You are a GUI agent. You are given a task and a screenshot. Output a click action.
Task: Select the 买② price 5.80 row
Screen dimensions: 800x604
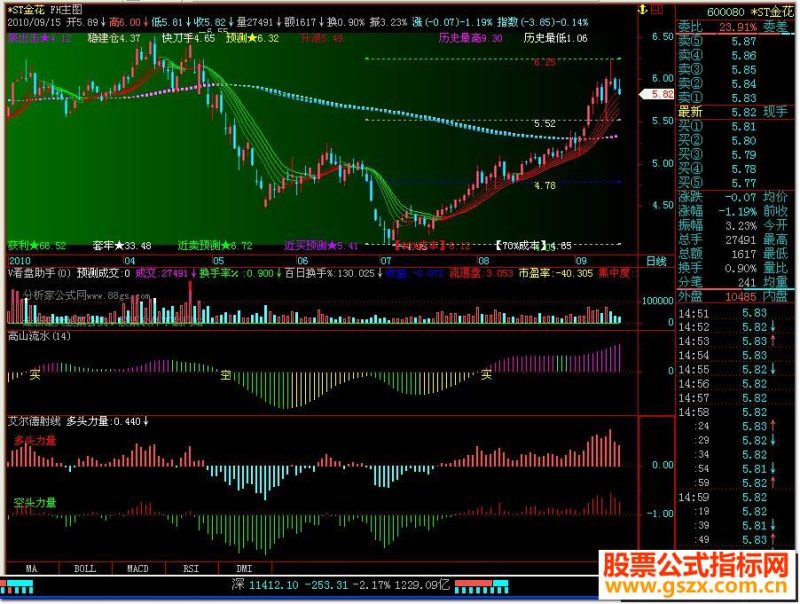737,141
